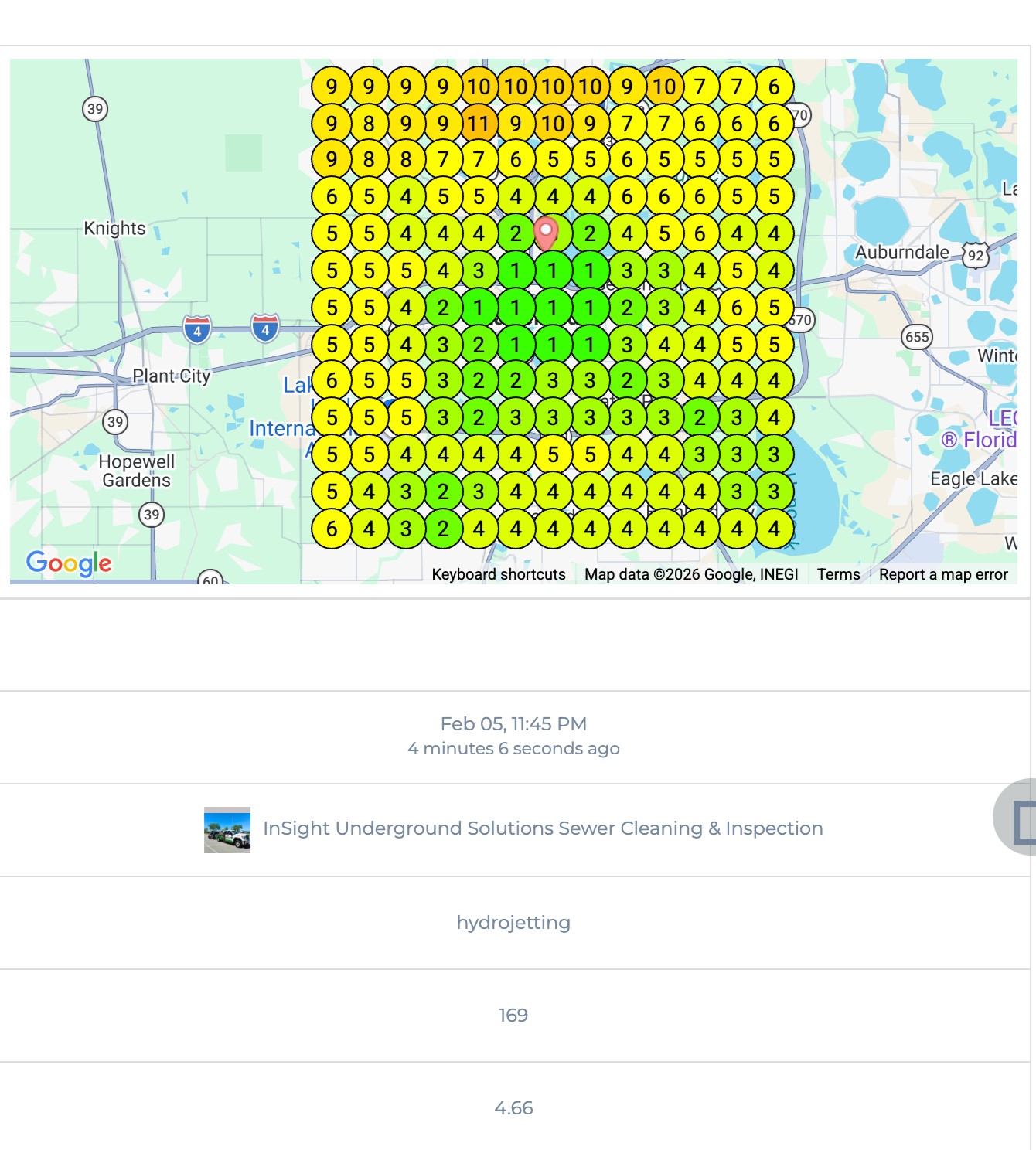Screen dimensions: 1036x1150
Task: Click the Knights map label
Action: [114, 229]
